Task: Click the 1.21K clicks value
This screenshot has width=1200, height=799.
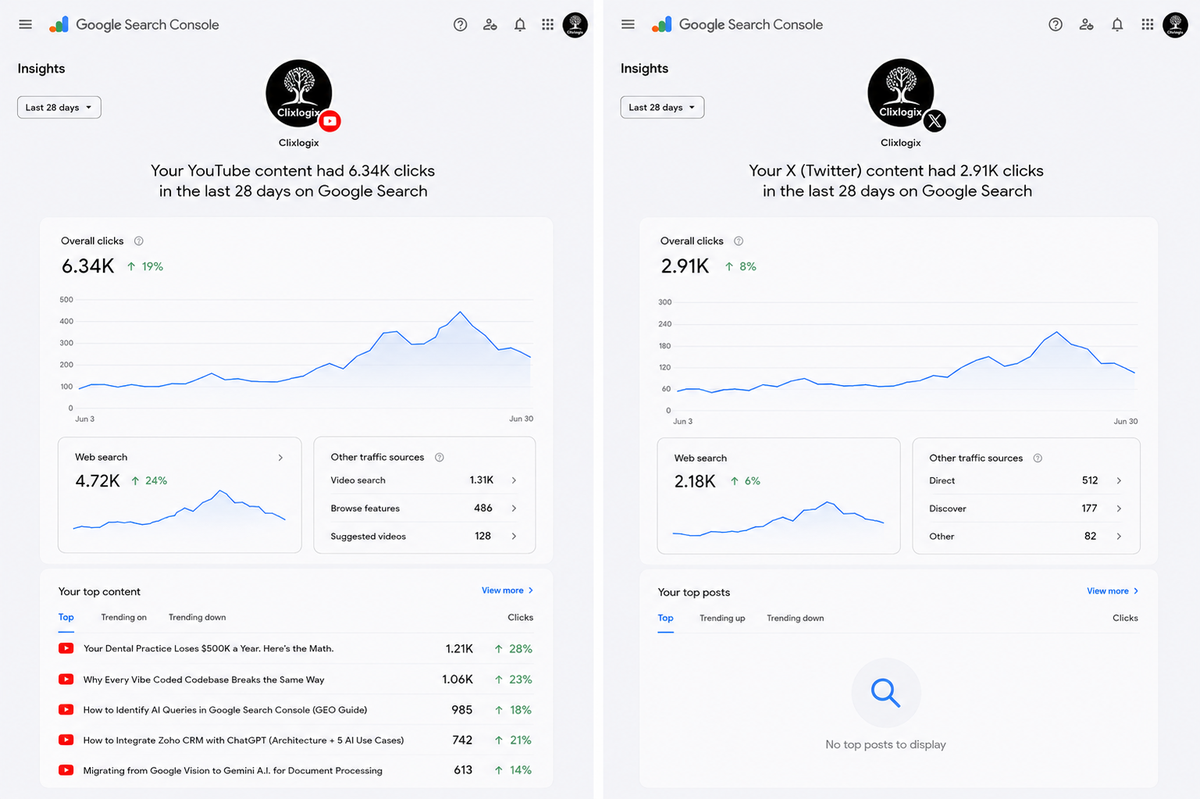Action: (459, 648)
